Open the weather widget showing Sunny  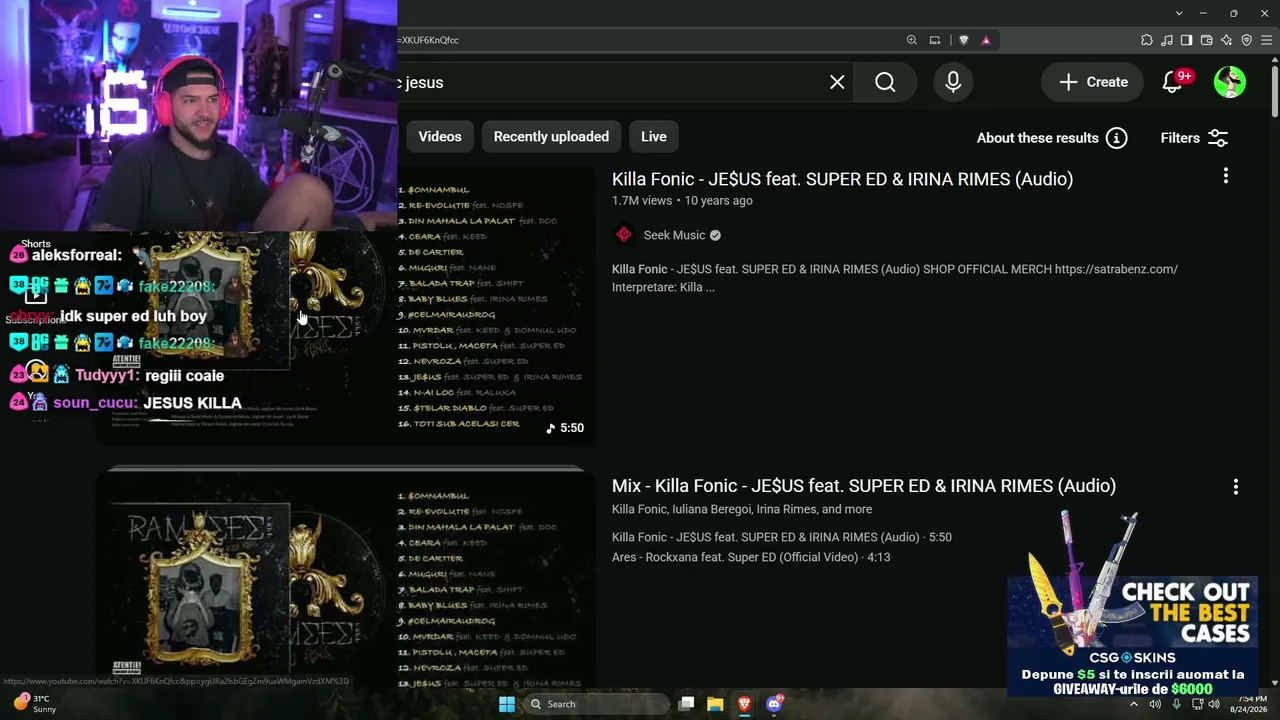35,704
